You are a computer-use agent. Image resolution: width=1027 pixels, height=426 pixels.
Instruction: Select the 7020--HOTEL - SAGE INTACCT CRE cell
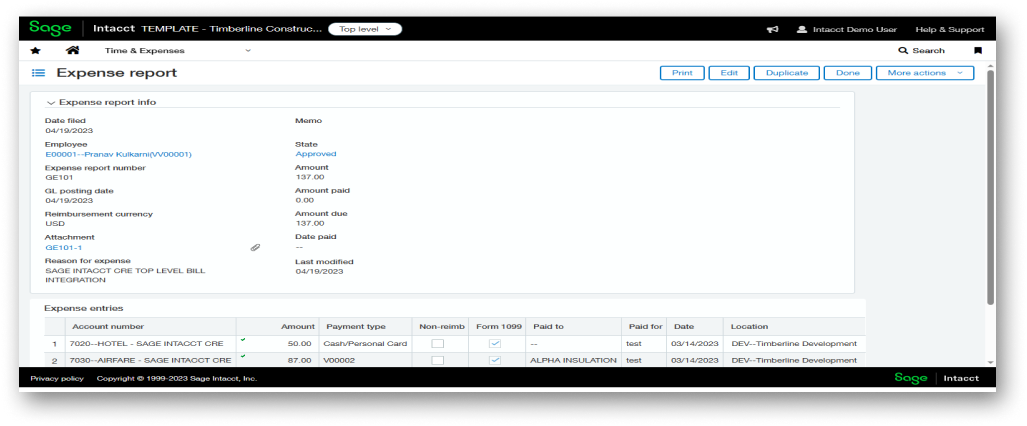pyautogui.click(x=151, y=343)
